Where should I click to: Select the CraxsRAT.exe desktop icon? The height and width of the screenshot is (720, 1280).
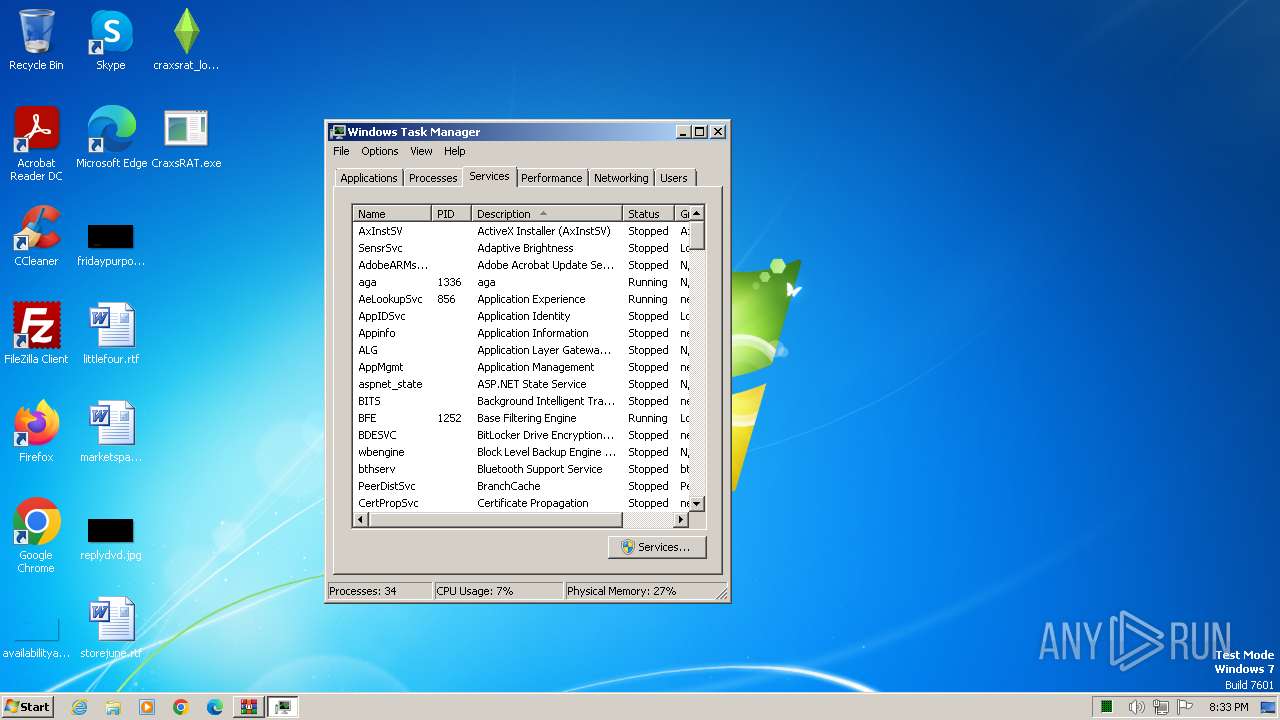(x=186, y=138)
